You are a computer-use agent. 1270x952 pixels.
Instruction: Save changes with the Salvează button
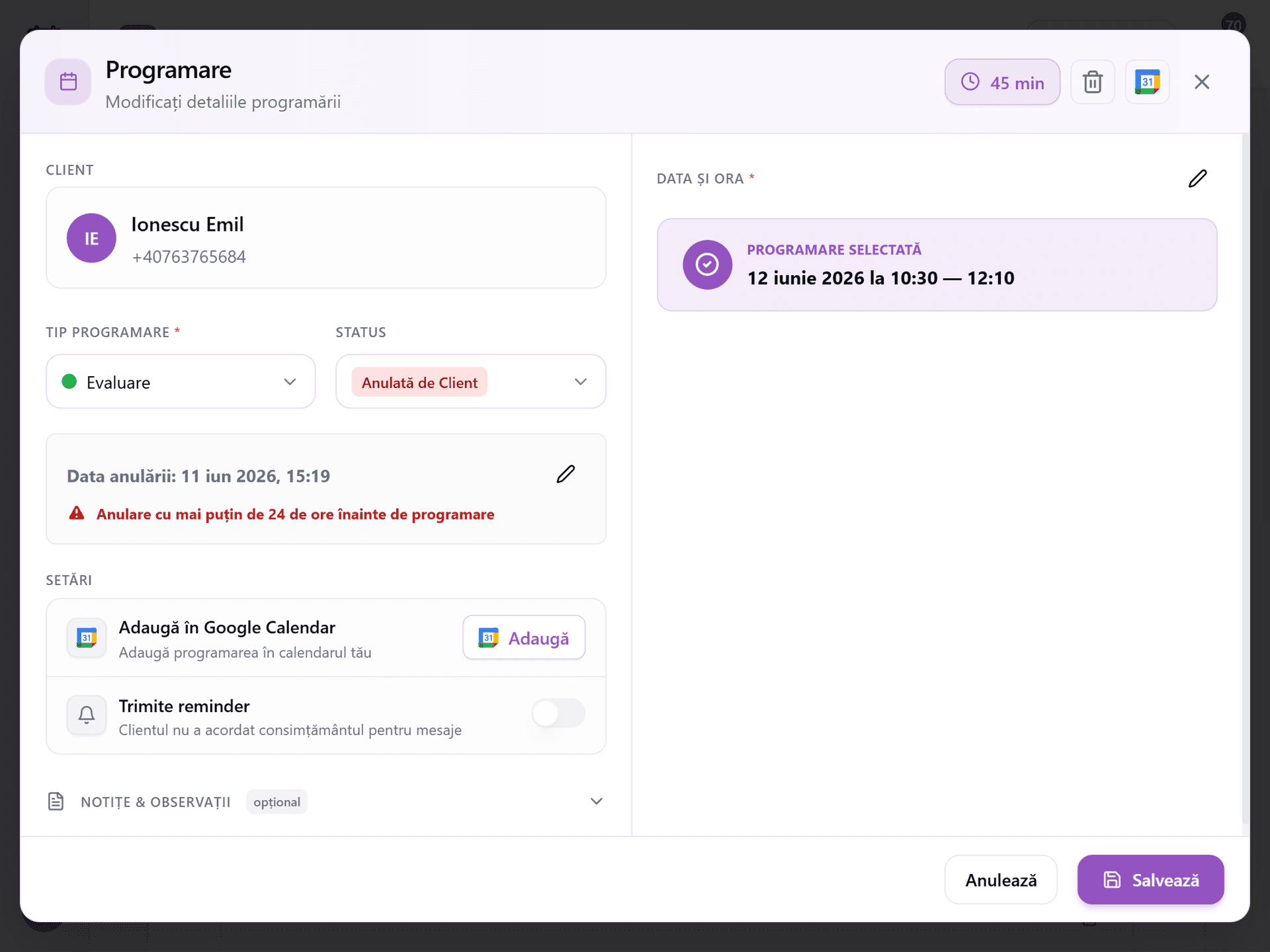click(x=1150, y=880)
